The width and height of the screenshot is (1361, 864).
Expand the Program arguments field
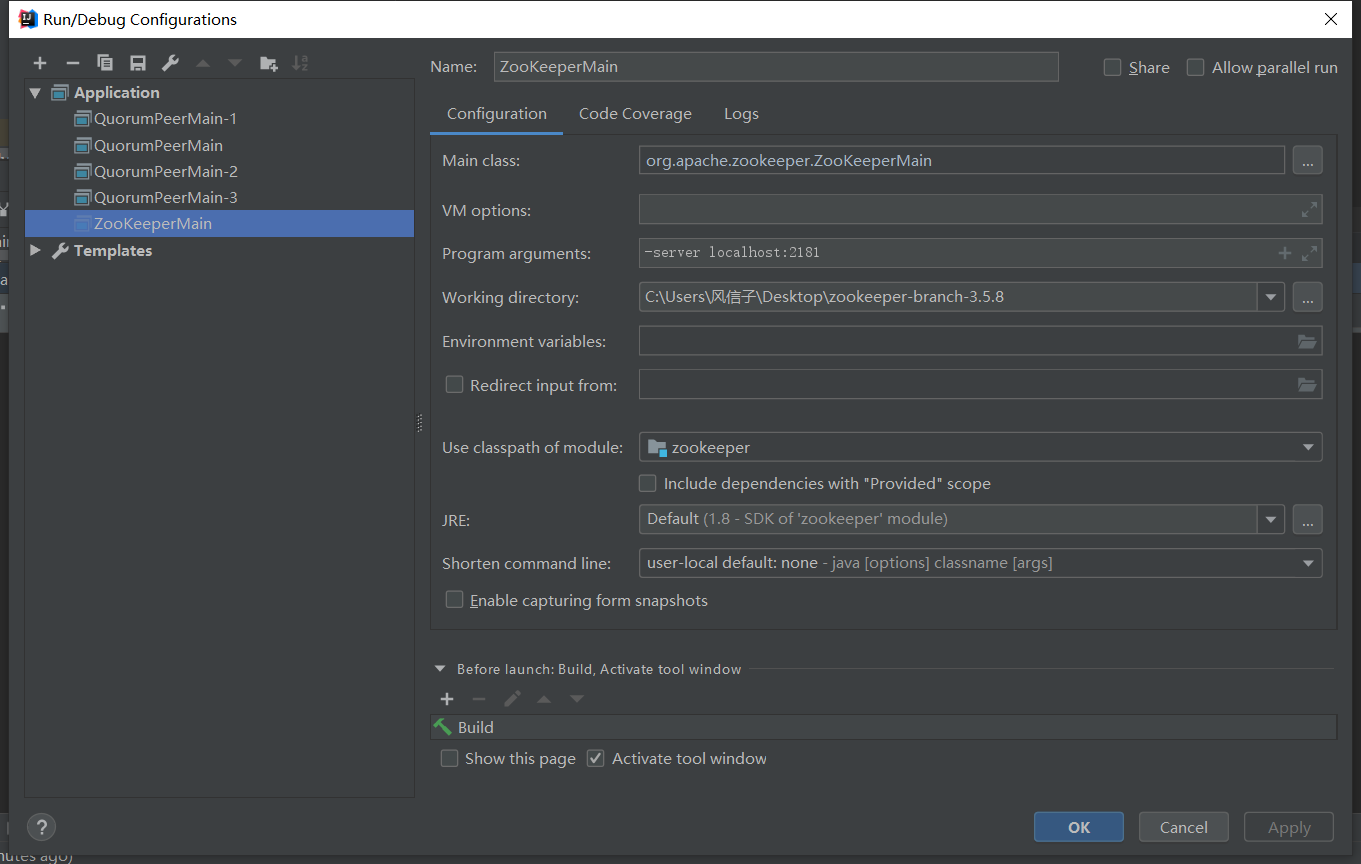1309,253
